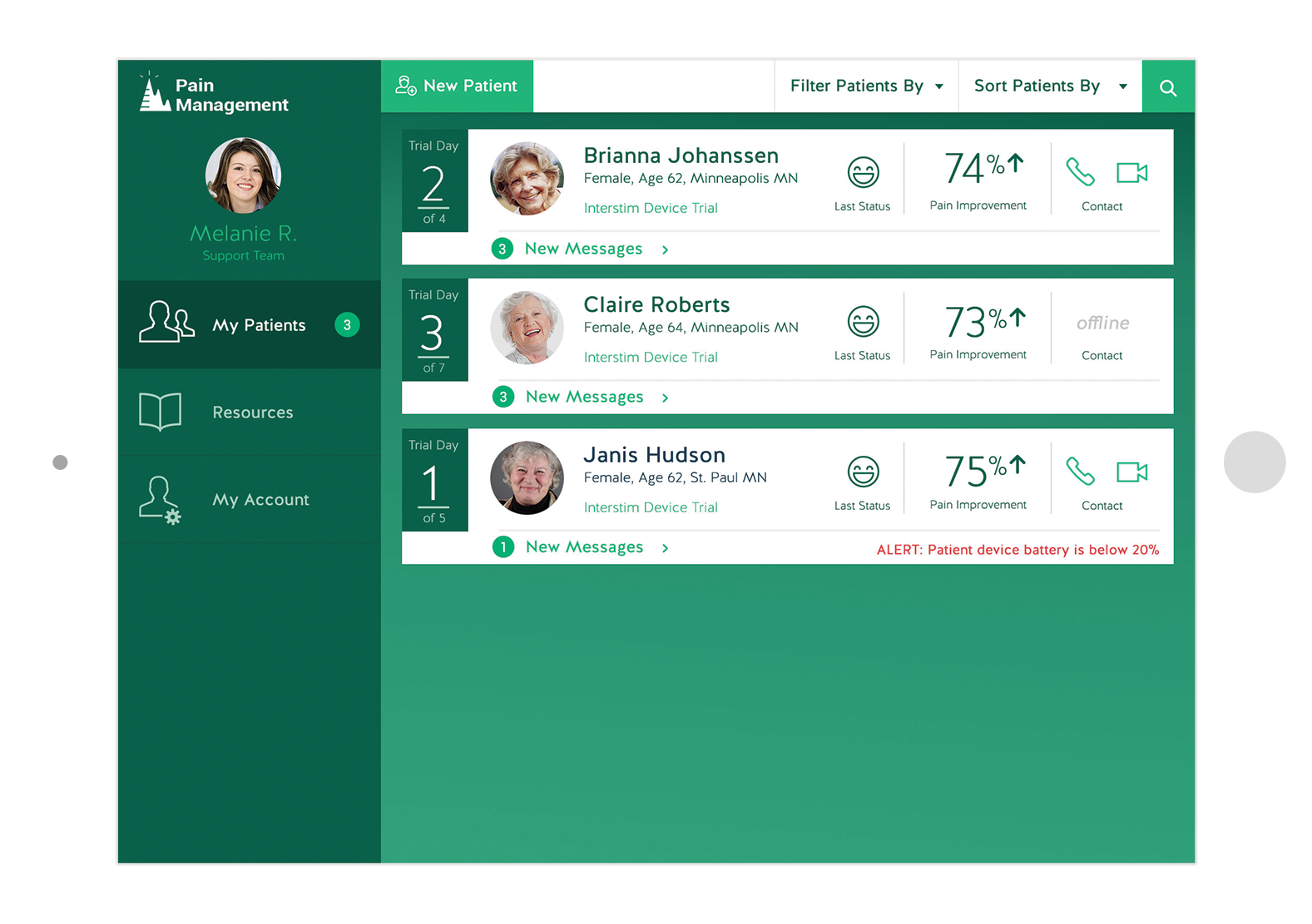The width and height of the screenshot is (1312, 924).
Task: Click the 74% Pain Improvement value
Action: (983, 169)
